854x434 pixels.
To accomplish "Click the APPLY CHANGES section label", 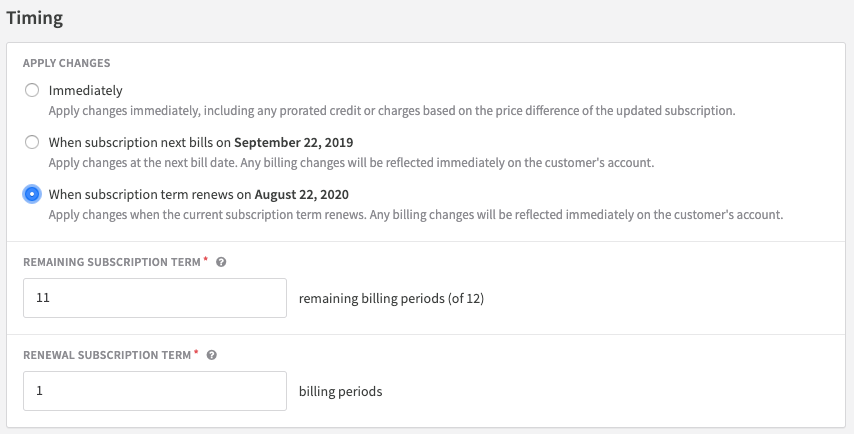I will [x=66, y=63].
